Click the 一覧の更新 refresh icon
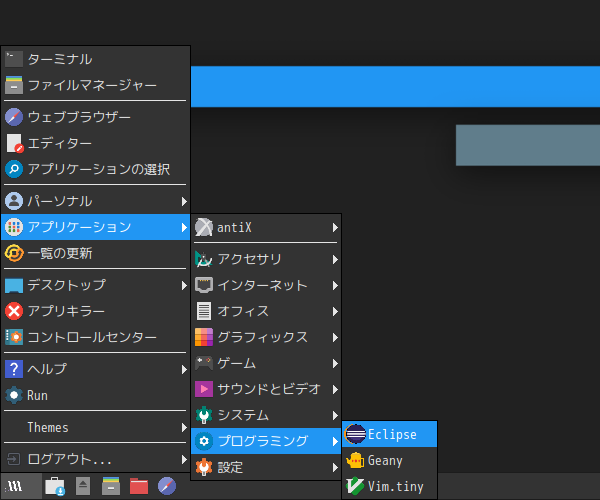The image size is (600, 500). (14, 253)
